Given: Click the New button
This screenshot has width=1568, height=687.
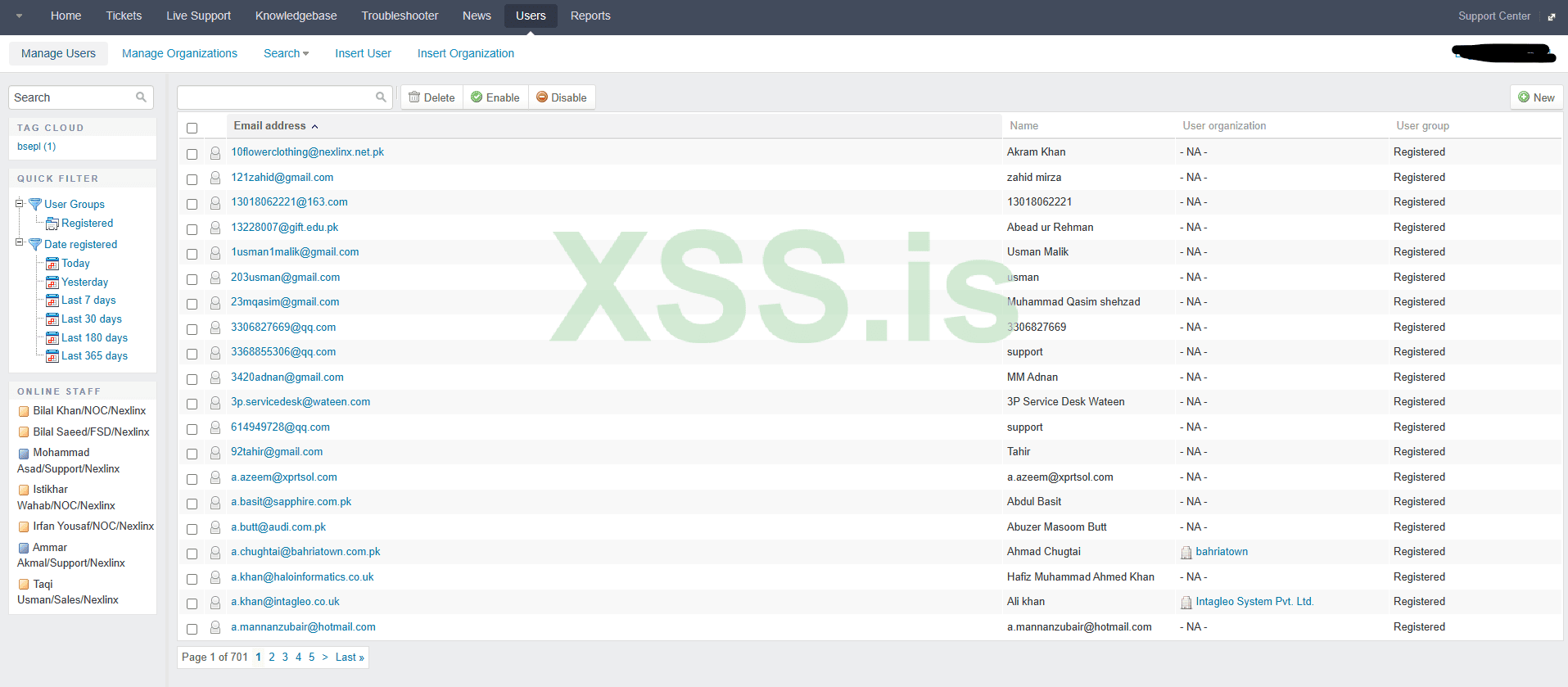Looking at the screenshot, I should 1536,97.
